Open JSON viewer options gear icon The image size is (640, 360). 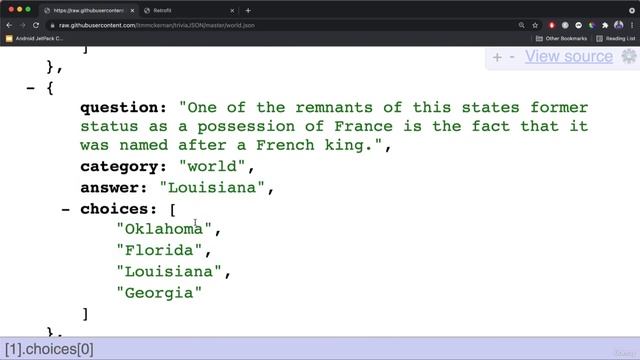click(629, 56)
